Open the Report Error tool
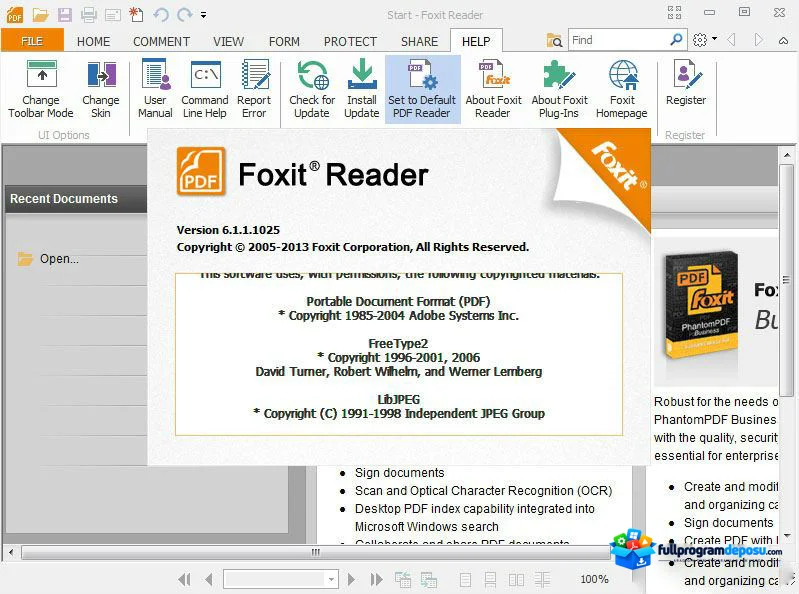Screen dimensions: 799x594 [254, 90]
